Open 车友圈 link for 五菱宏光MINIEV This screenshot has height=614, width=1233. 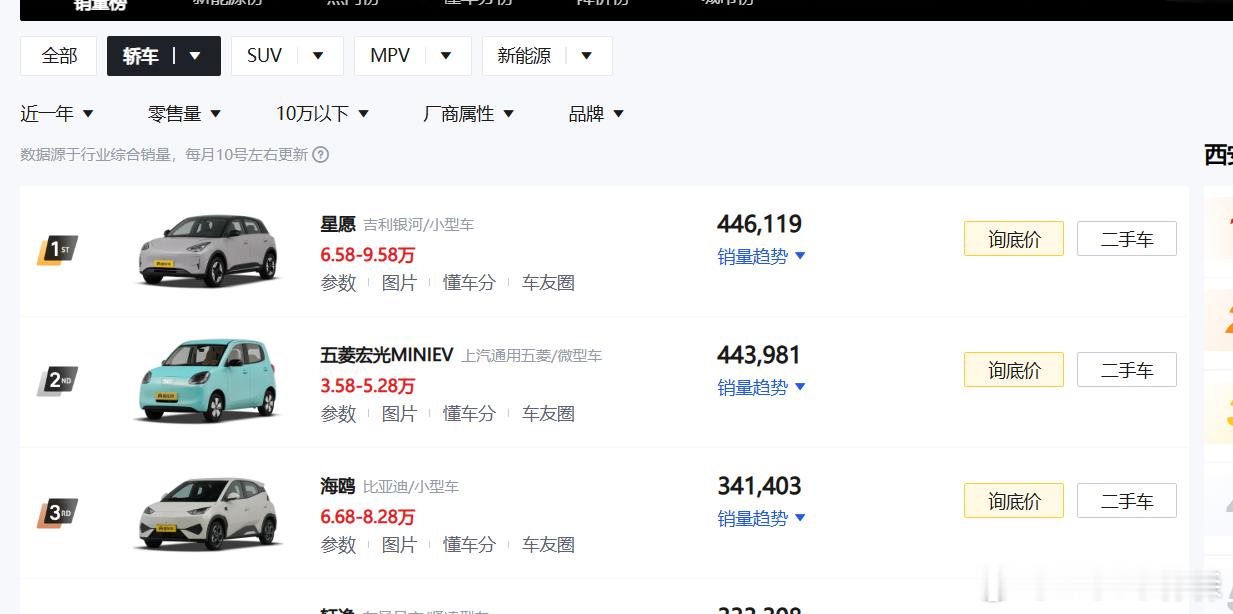click(548, 414)
